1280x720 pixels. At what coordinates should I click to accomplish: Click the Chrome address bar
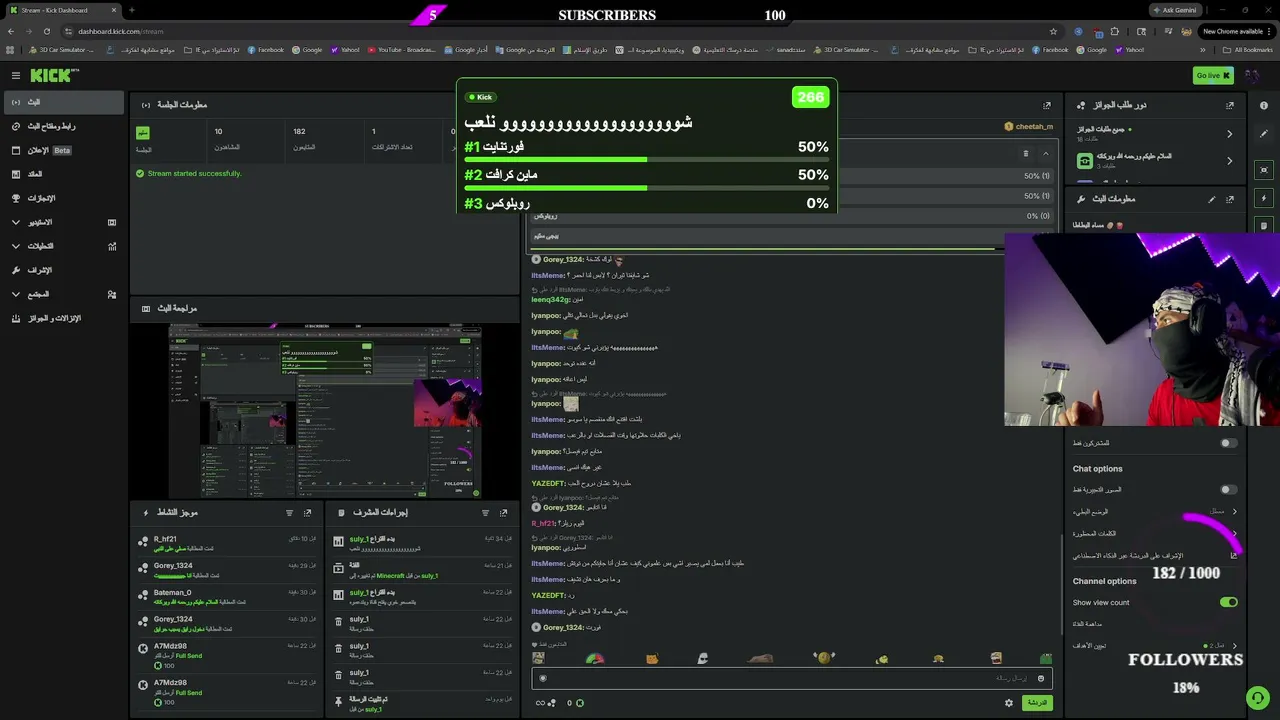click(560, 31)
